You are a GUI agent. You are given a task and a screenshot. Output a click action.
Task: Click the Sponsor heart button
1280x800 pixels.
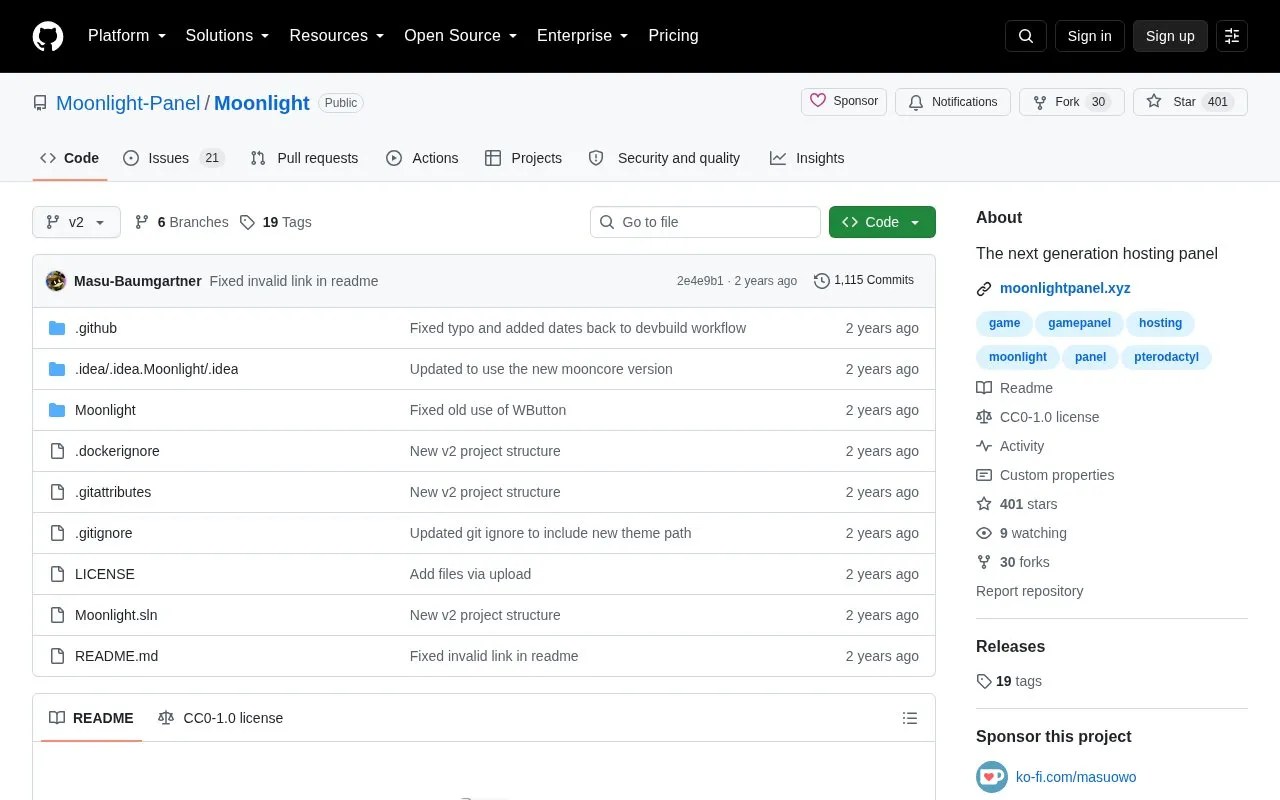844,102
